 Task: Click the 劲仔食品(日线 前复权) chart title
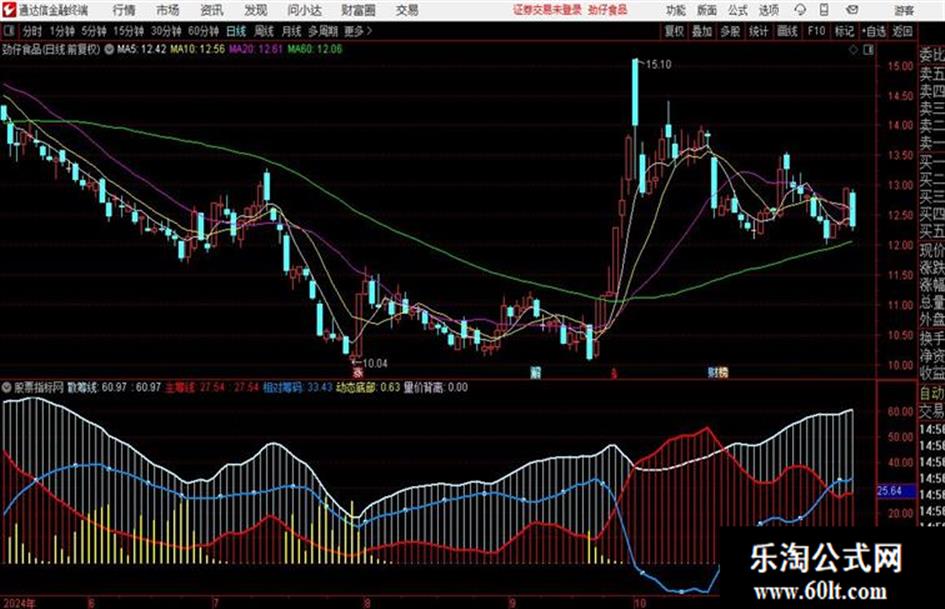[x=51, y=49]
